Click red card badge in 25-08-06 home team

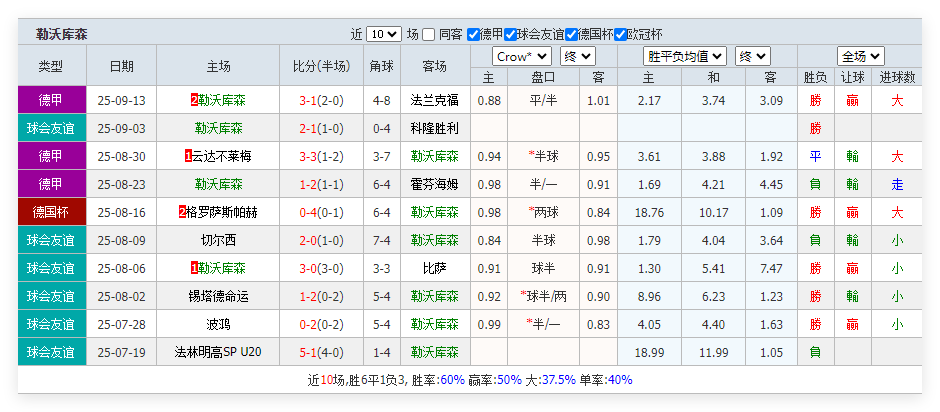pyautogui.click(x=194, y=268)
